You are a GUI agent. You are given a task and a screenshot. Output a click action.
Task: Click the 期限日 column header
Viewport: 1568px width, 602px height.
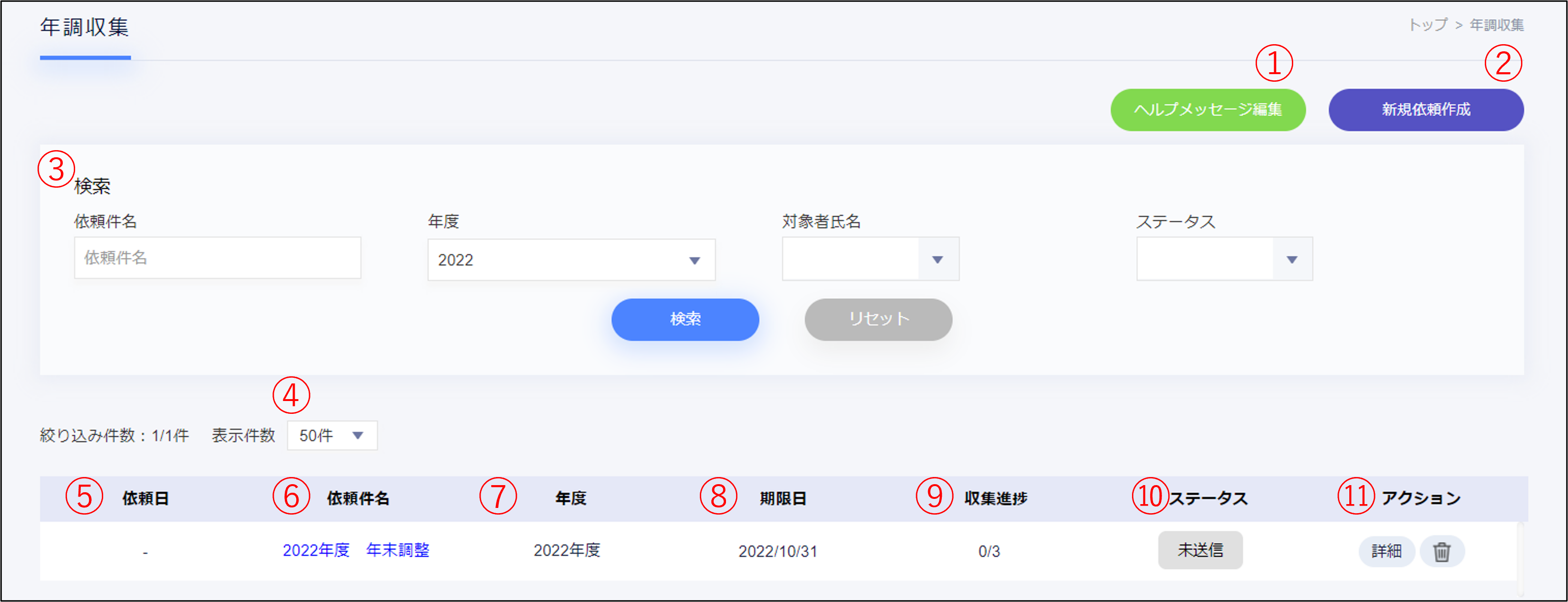click(x=783, y=498)
